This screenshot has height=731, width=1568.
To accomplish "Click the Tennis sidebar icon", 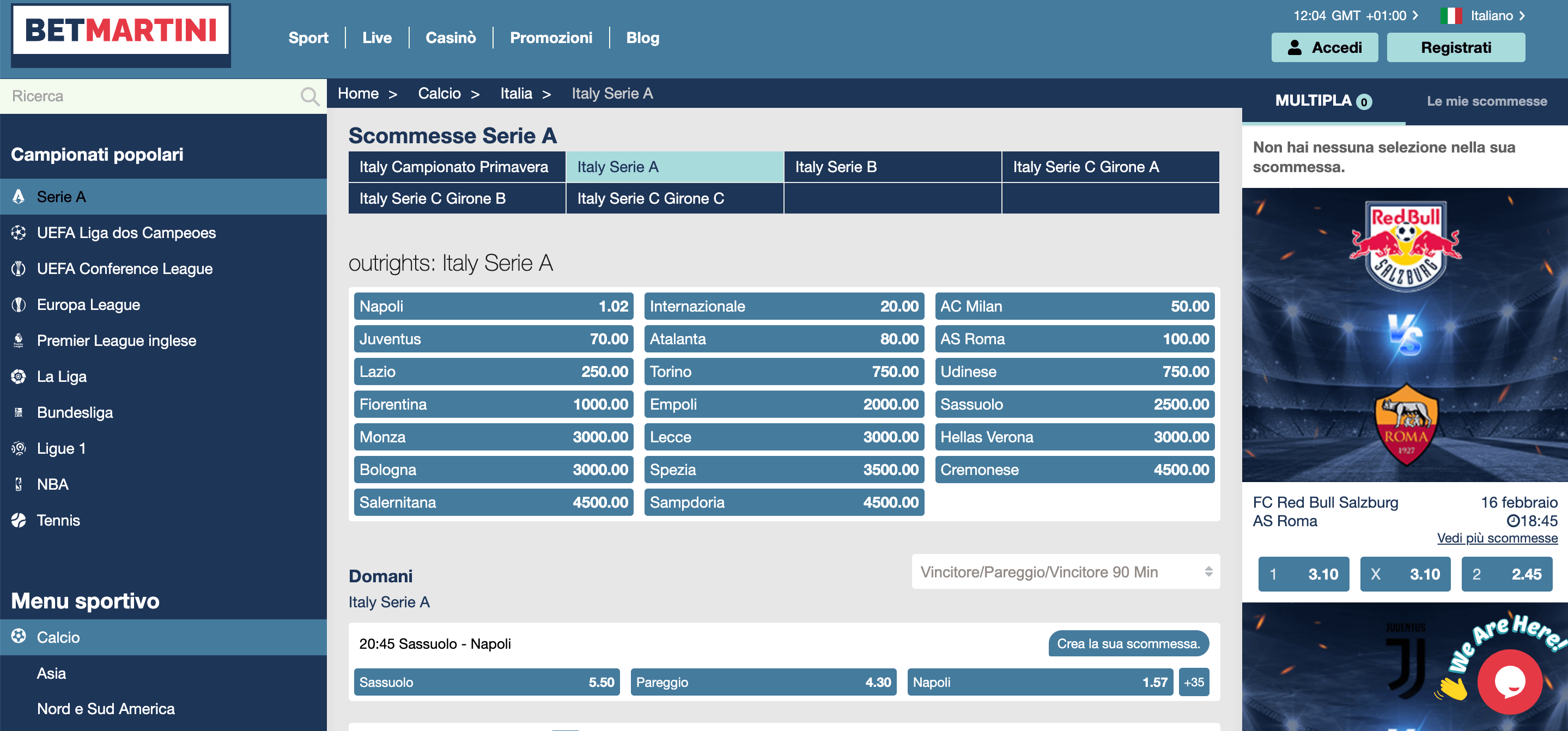I will [18, 520].
